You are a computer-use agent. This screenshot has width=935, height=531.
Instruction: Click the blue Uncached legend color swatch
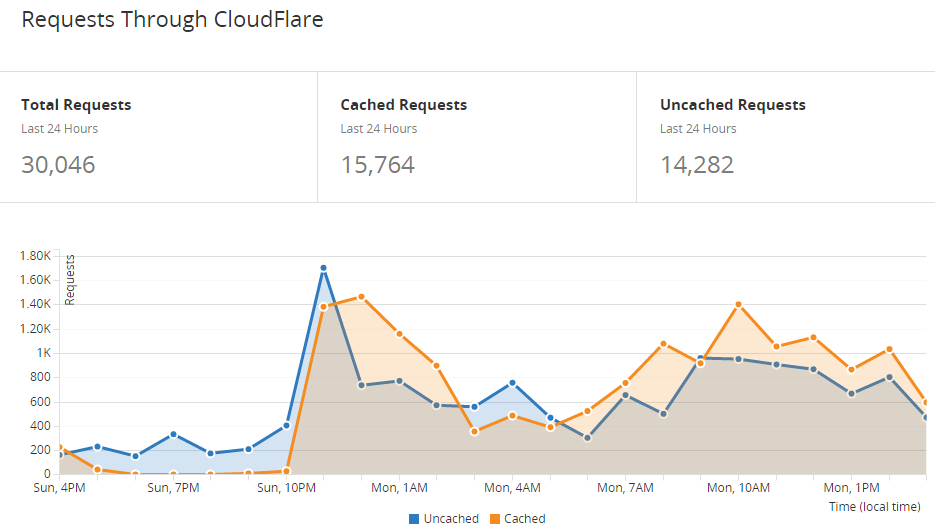(x=414, y=519)
